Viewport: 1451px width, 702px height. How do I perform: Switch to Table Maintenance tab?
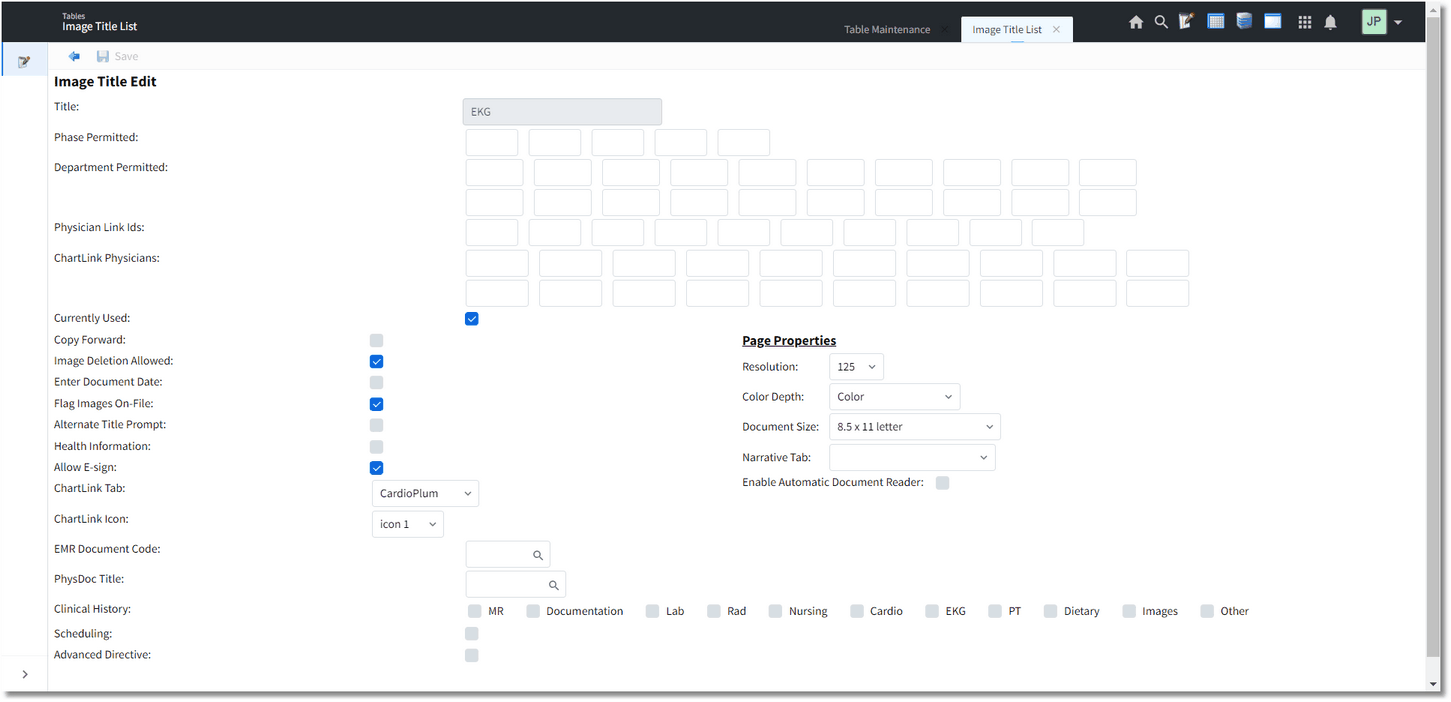pyautogui.click(x=887, y=30)
